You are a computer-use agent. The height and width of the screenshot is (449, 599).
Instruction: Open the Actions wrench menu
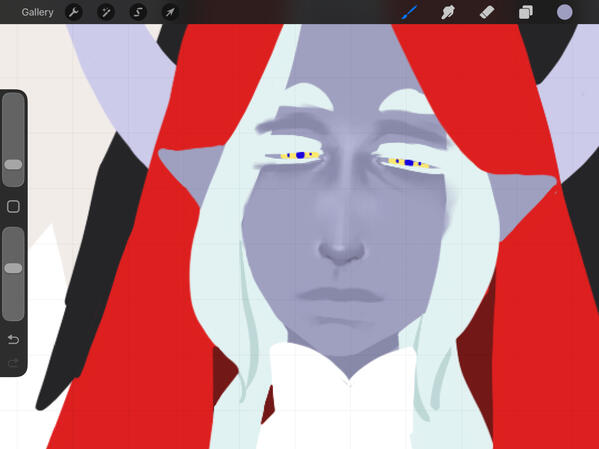[74, 12]
